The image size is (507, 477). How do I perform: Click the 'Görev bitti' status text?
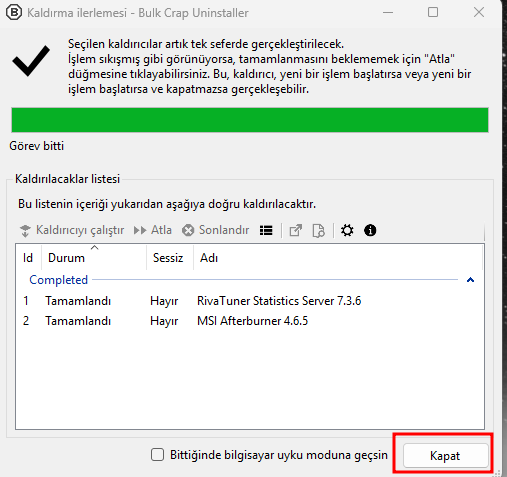36,146
